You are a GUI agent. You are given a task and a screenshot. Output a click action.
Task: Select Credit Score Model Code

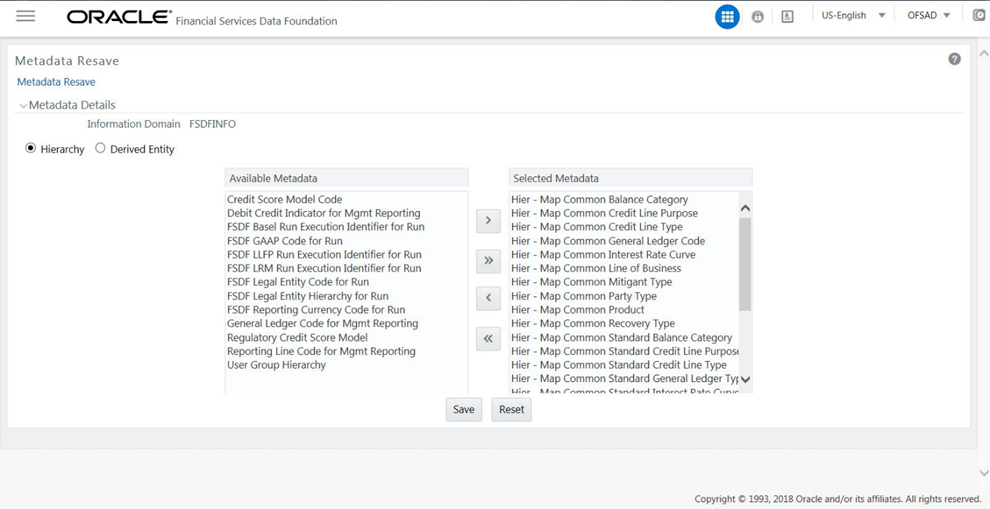(285, 200)
